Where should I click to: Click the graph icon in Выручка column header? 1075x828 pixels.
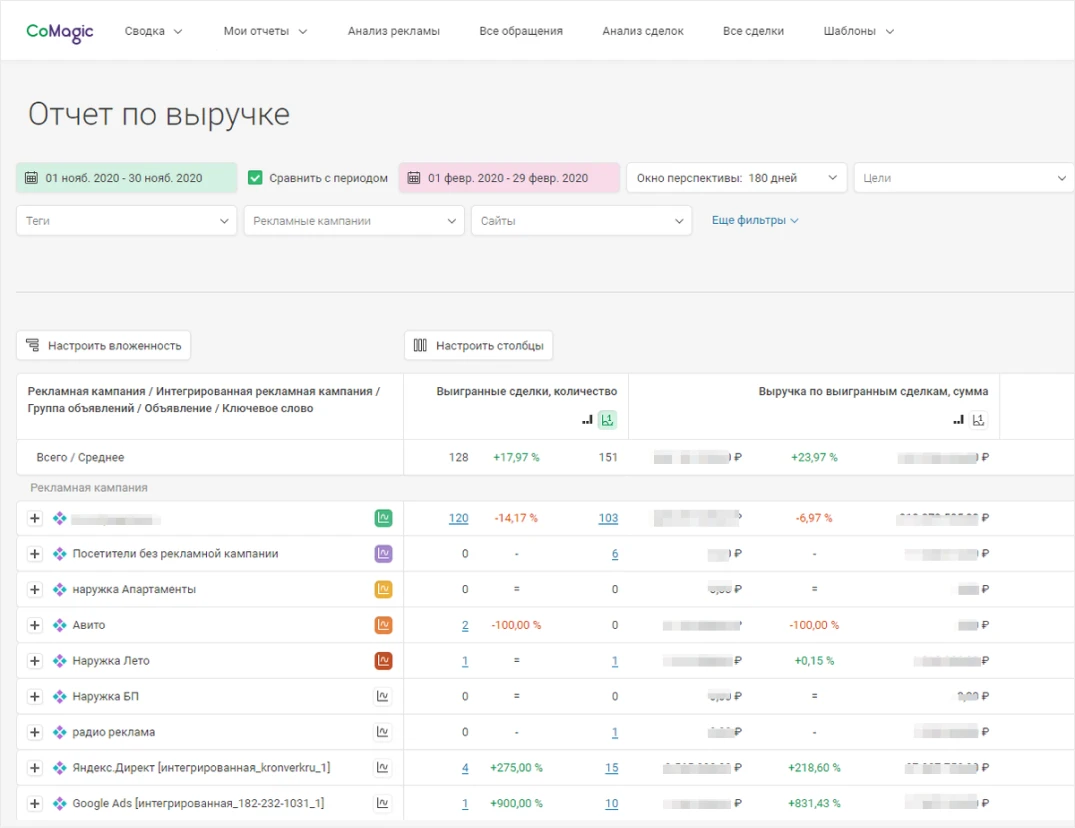(x=978, y=420)
